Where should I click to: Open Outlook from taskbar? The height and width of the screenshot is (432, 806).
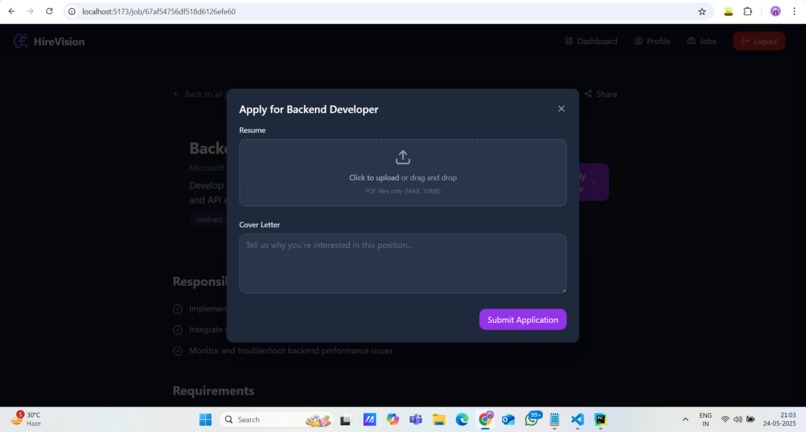point(508,420)
